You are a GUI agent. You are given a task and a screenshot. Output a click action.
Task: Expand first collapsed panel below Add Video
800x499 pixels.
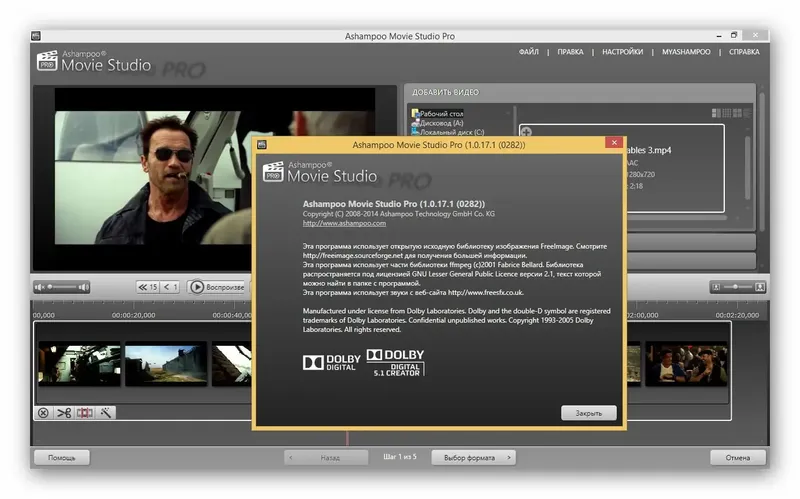(691, 242)
